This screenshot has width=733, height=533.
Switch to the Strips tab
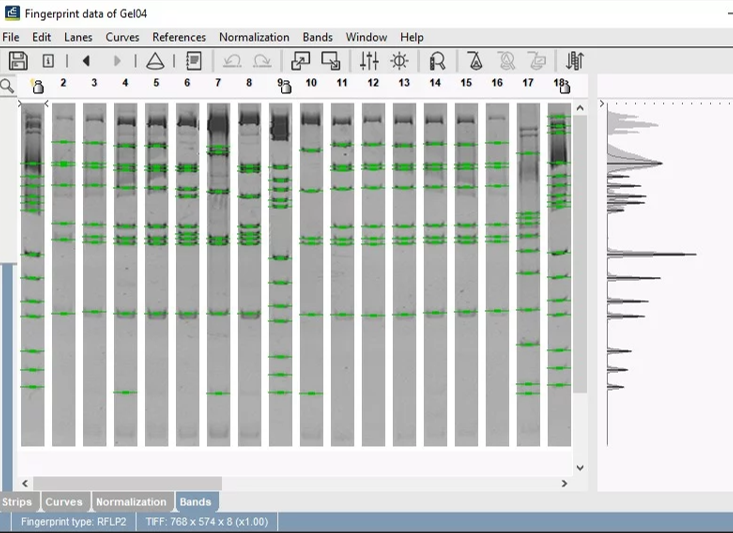[x=17, y=502]
